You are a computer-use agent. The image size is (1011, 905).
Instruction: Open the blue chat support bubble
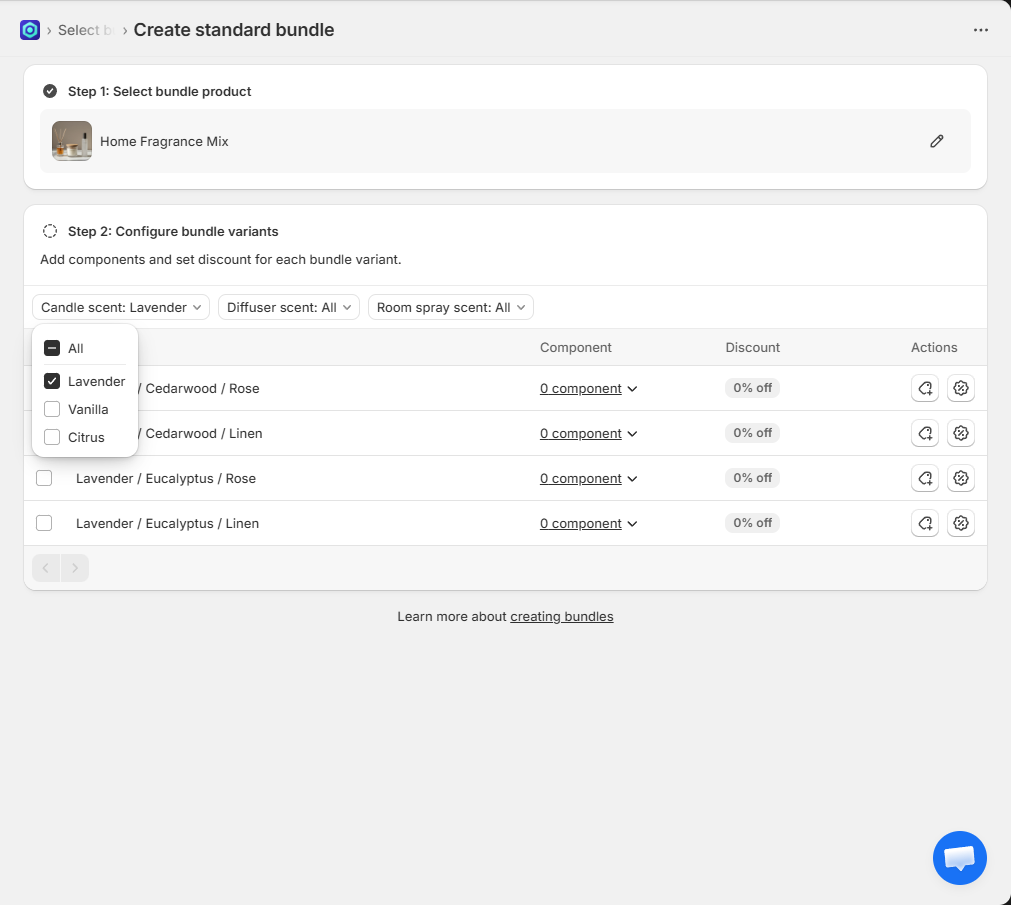coord(959,857)
